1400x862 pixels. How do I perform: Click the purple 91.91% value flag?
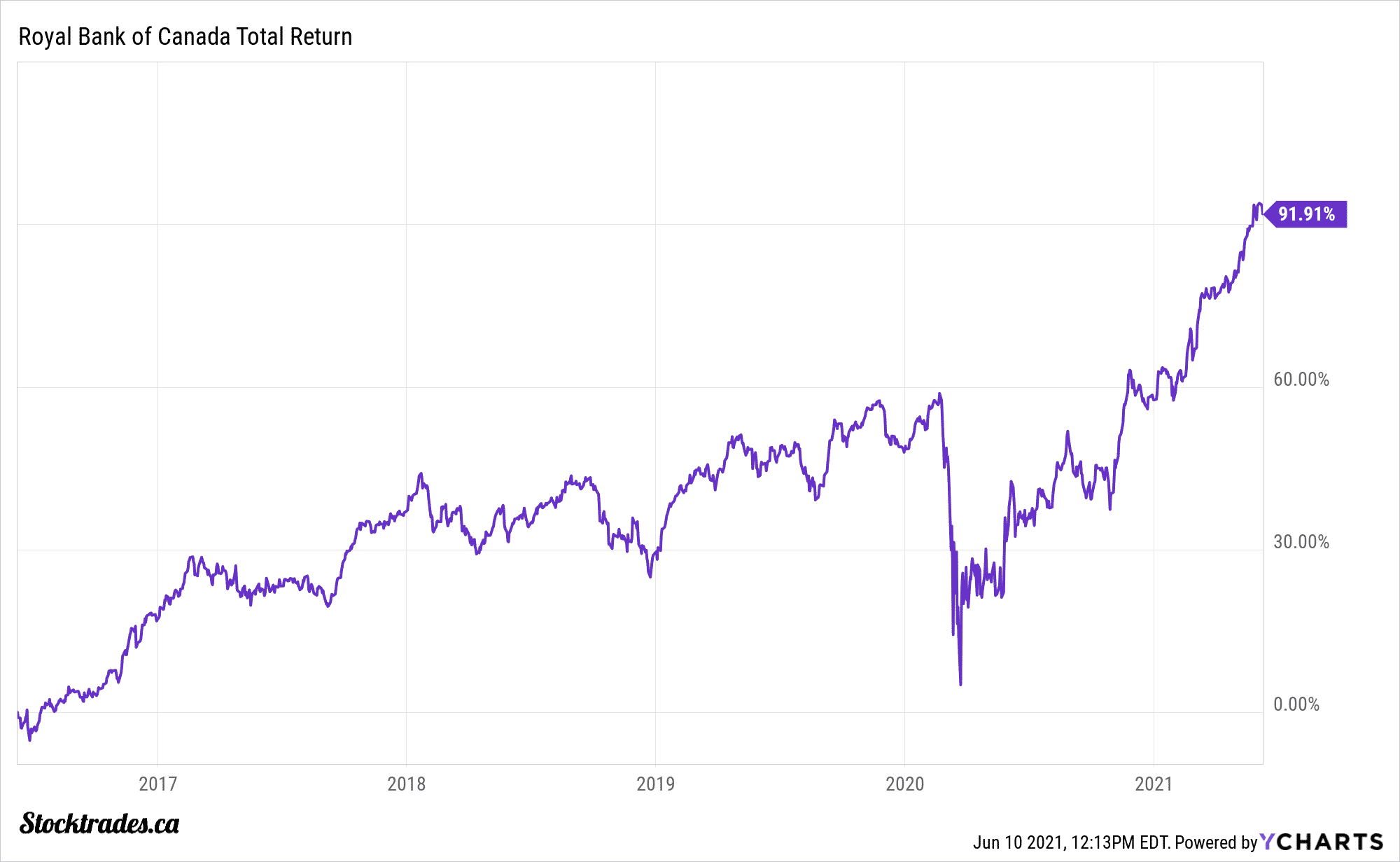(1306, 214)
